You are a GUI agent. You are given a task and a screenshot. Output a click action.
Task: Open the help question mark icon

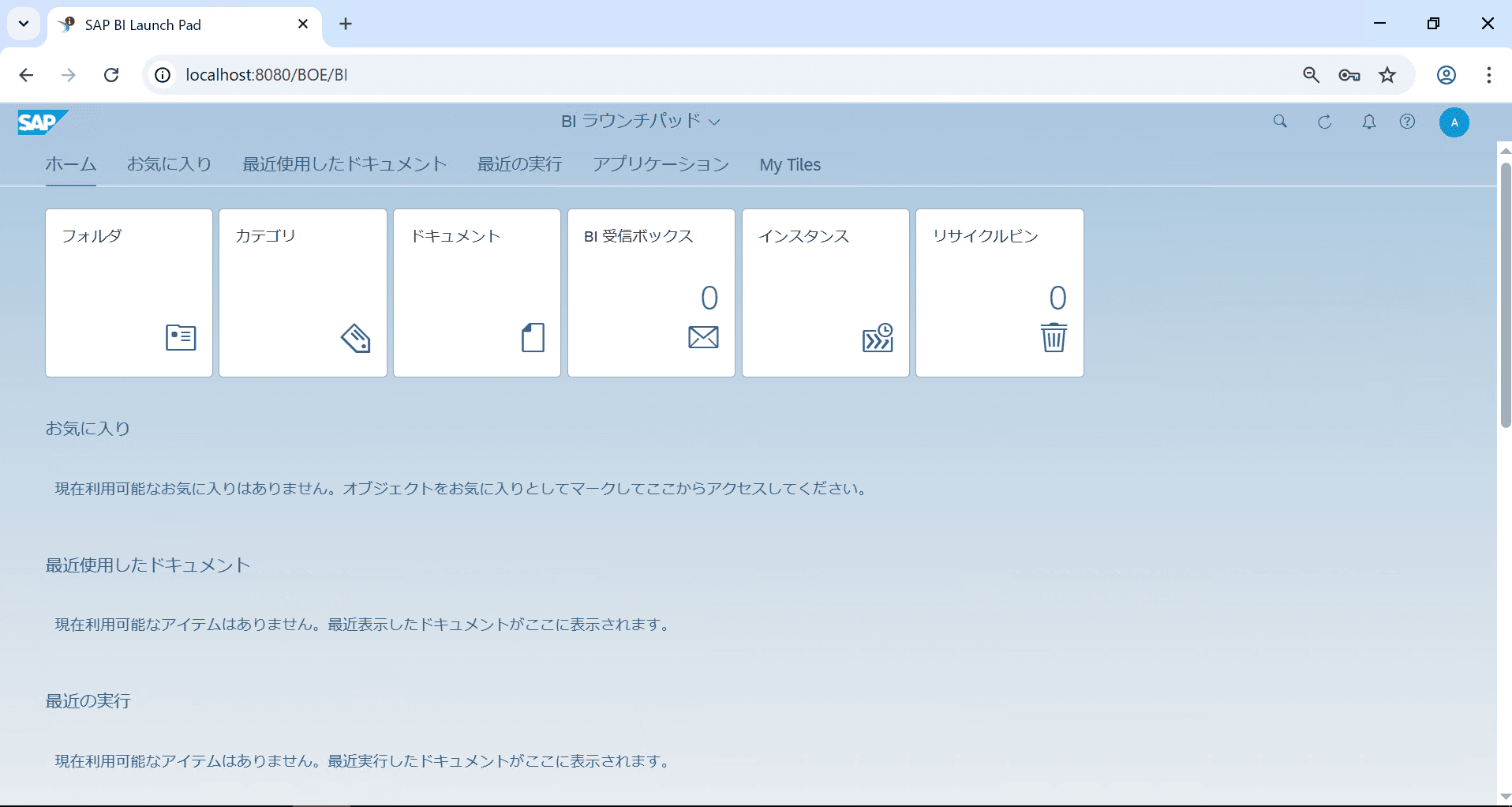[x=1407, y=122]
